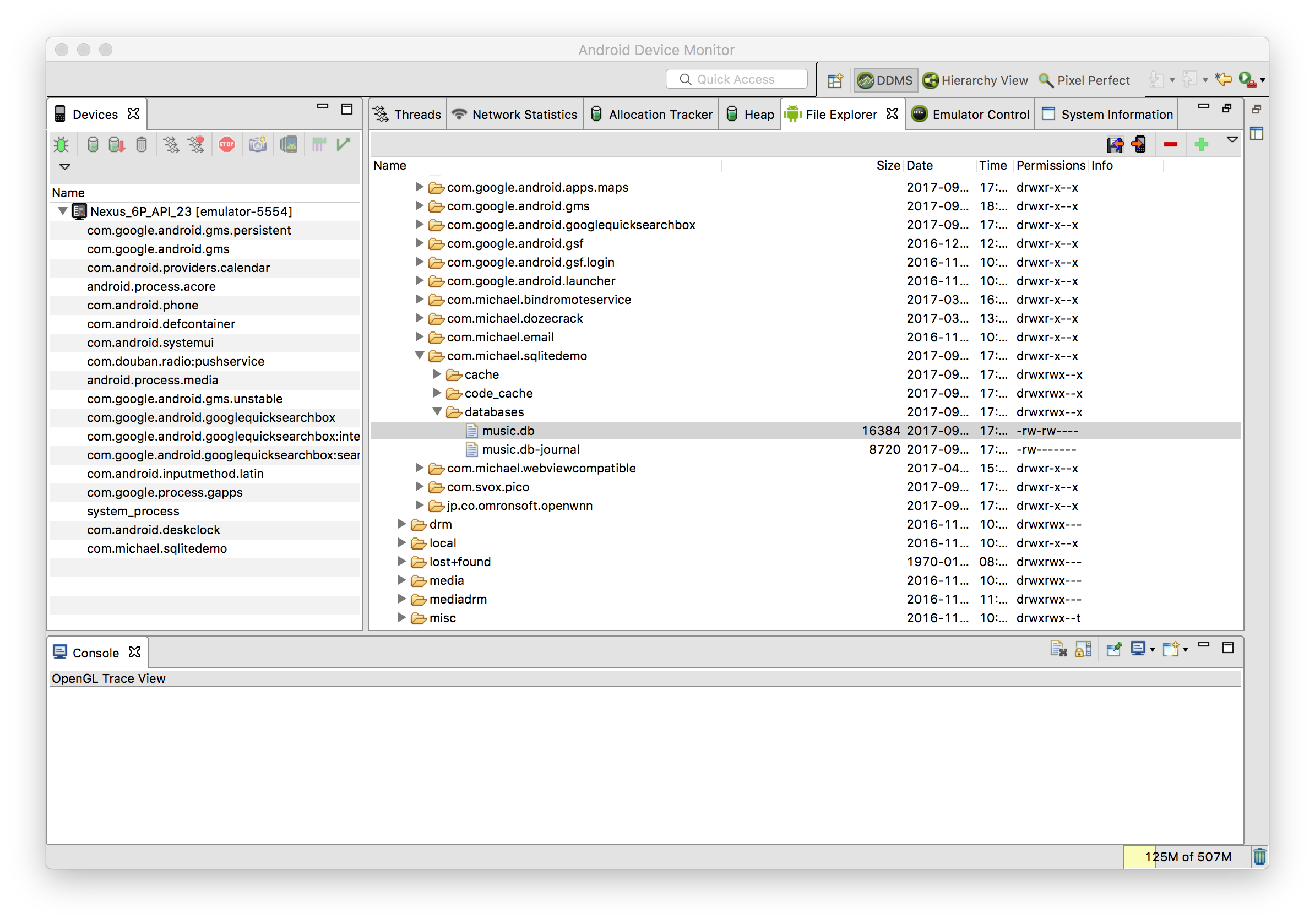Open File Explorer view menu dropdown
Viewport: 1315px width, 924px height.
coord(1231,140)
